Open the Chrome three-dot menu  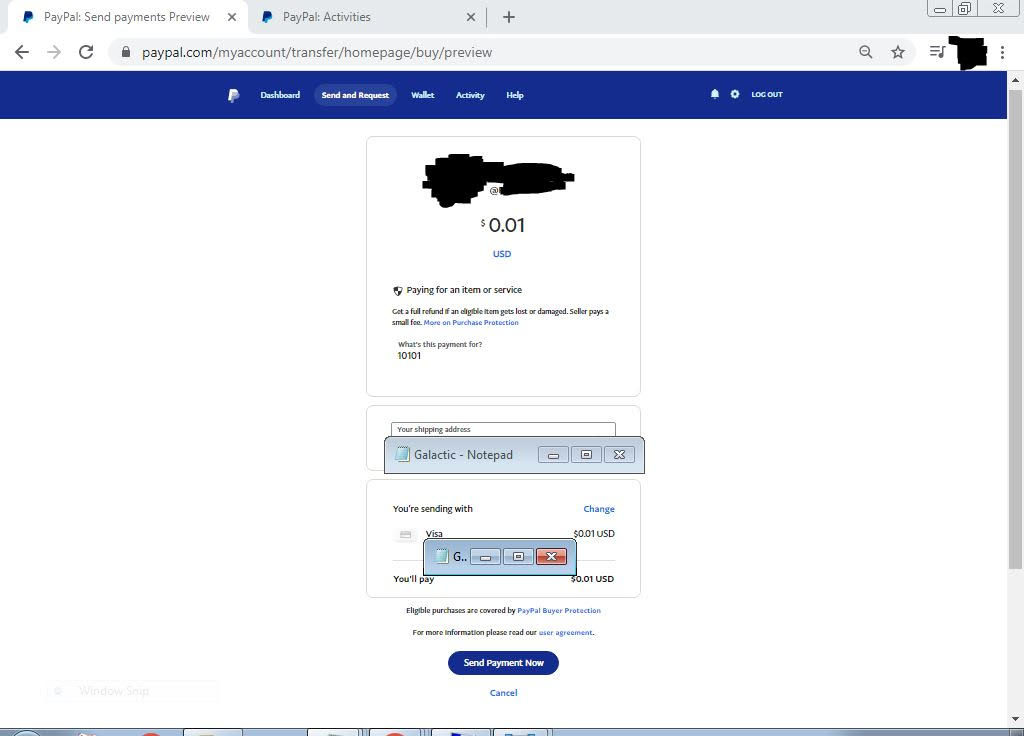click(1002, 52)
